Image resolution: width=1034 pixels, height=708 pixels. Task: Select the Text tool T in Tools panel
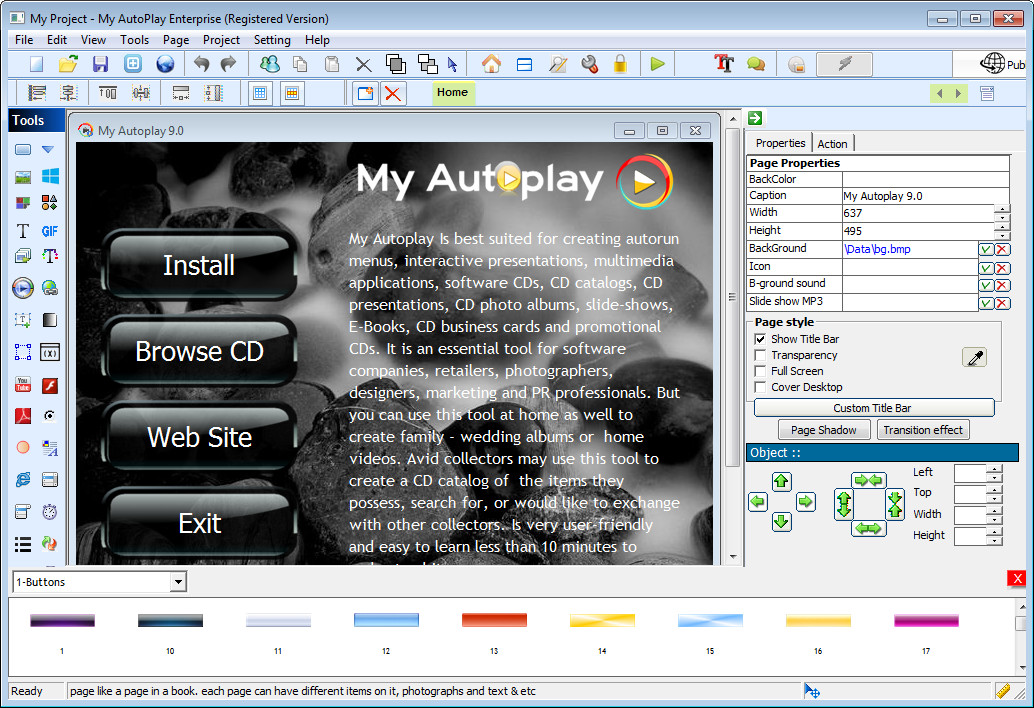(22, 231)
